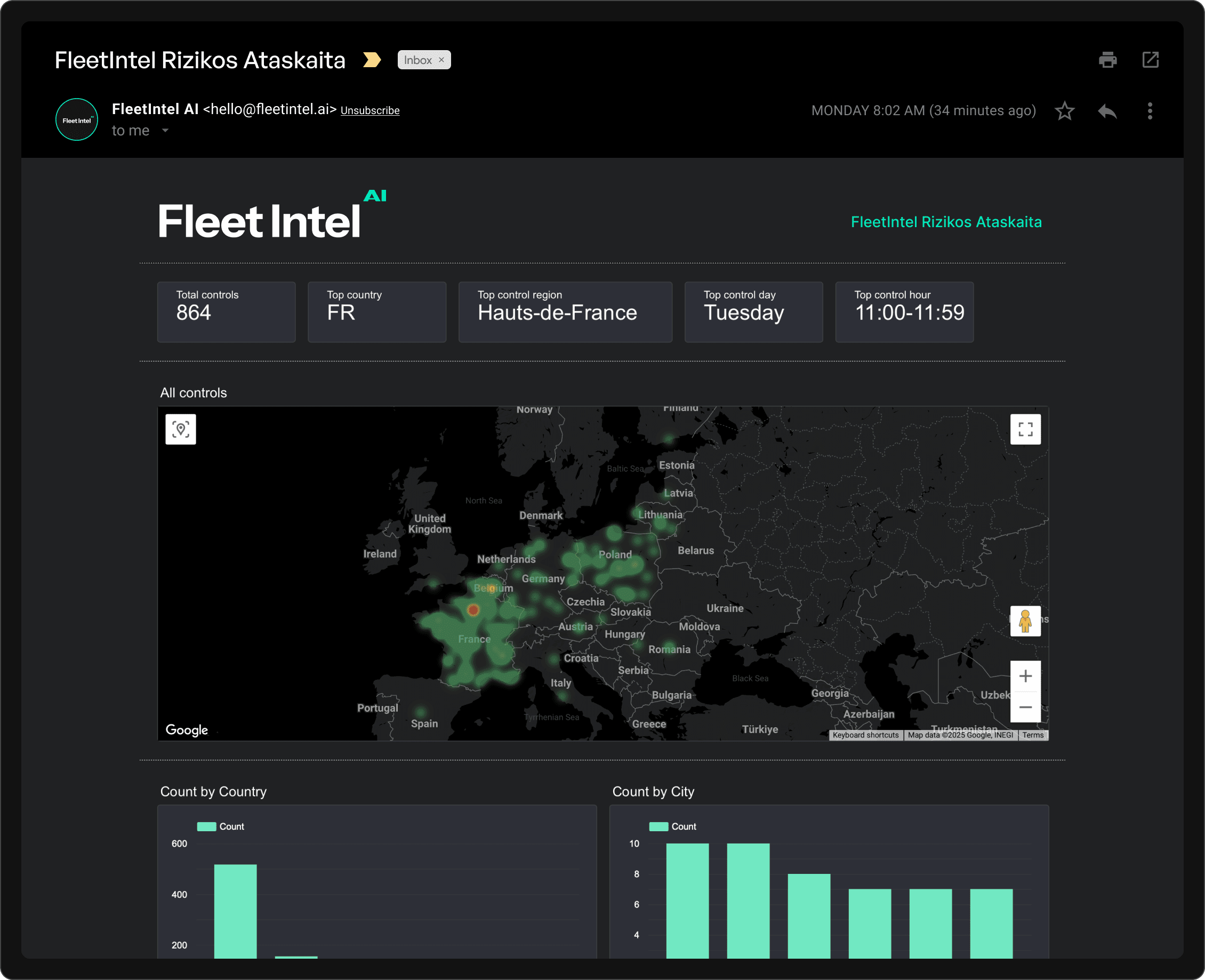The image size is (1205, 980).
Task: Open the three-dot more options menu
Action: click(x=1150, y=111)
